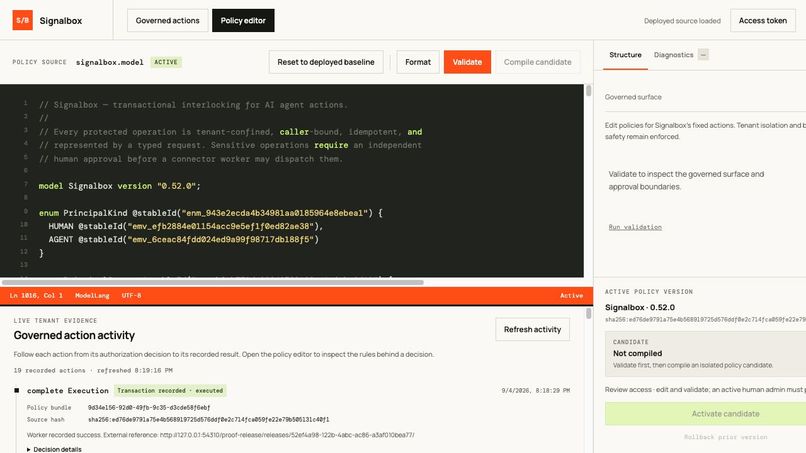Image resolution: width=806 pixels, height=453 pixels.
Task: Click the Governed surface heading
Action: [x=633, y=97]
